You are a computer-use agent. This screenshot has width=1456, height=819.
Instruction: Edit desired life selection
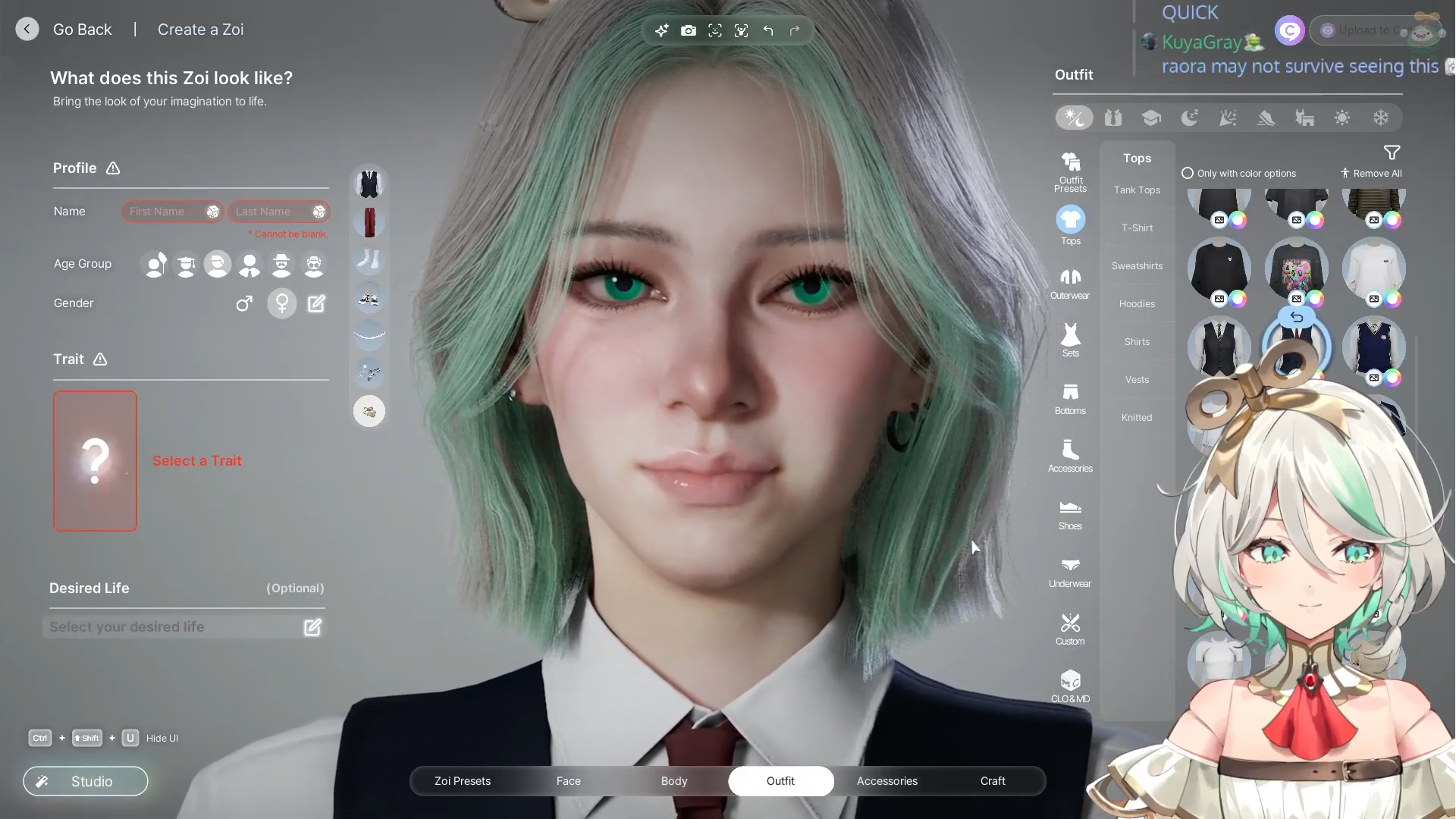[x=312, y=627]
